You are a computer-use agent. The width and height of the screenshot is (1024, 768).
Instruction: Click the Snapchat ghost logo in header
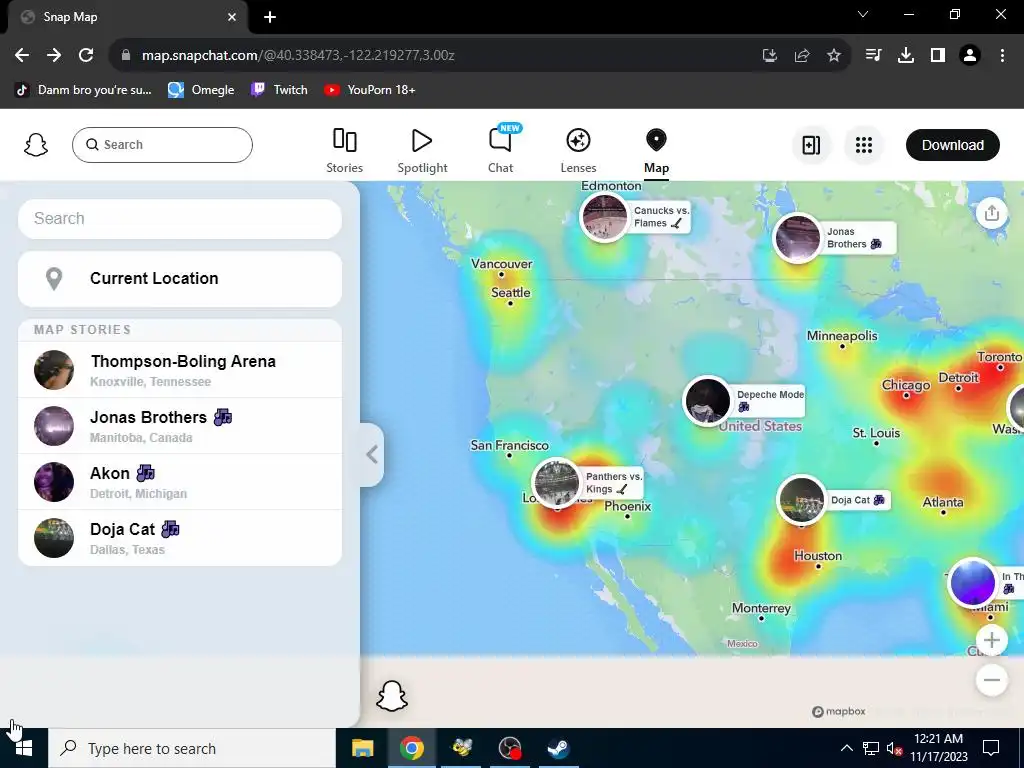(36, 145)
